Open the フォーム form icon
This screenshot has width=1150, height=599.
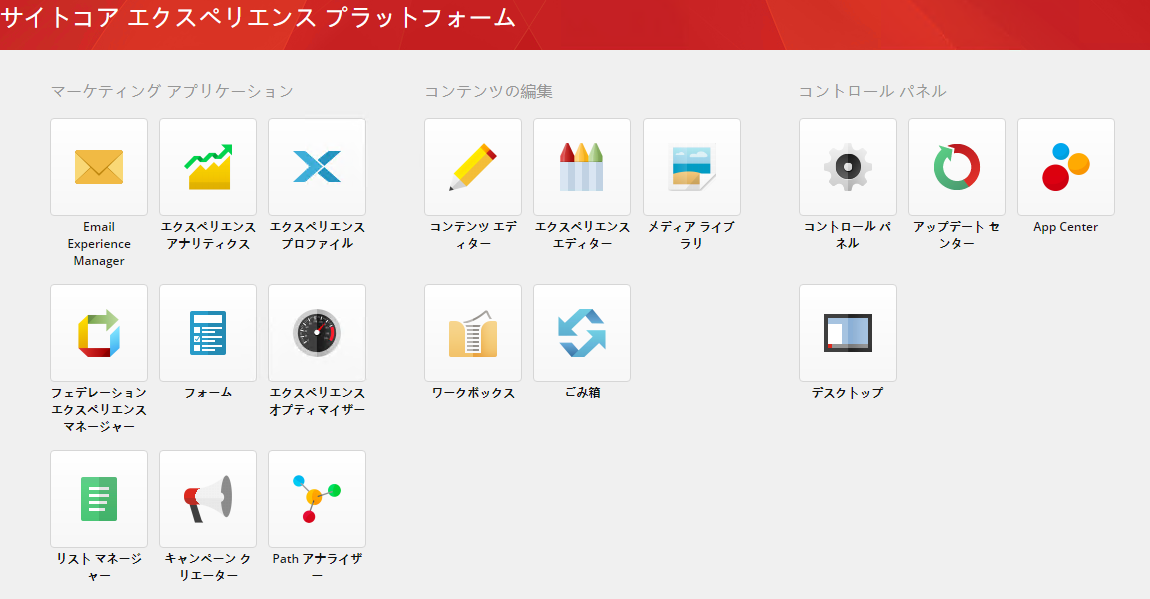(208, 333)
